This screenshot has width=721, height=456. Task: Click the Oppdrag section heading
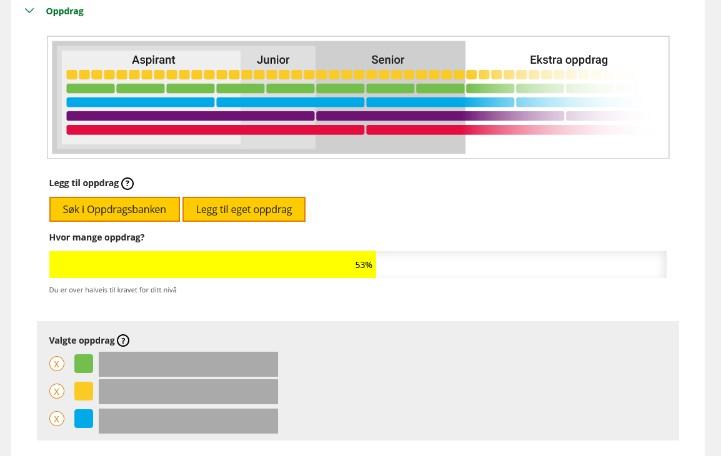click(65, 11)
